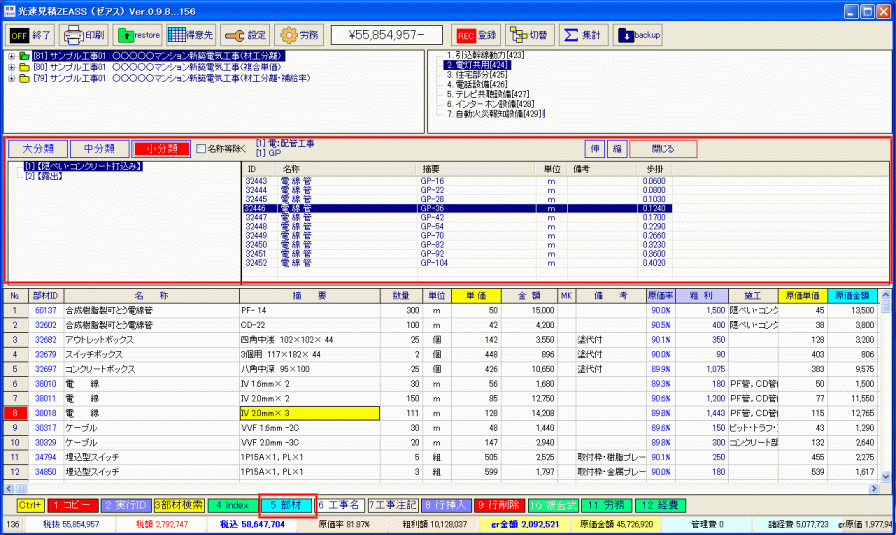This screenshot has width=896, height=535.
Task: Select the GP-36 電線管 row
Action: (x=457, y=209)
